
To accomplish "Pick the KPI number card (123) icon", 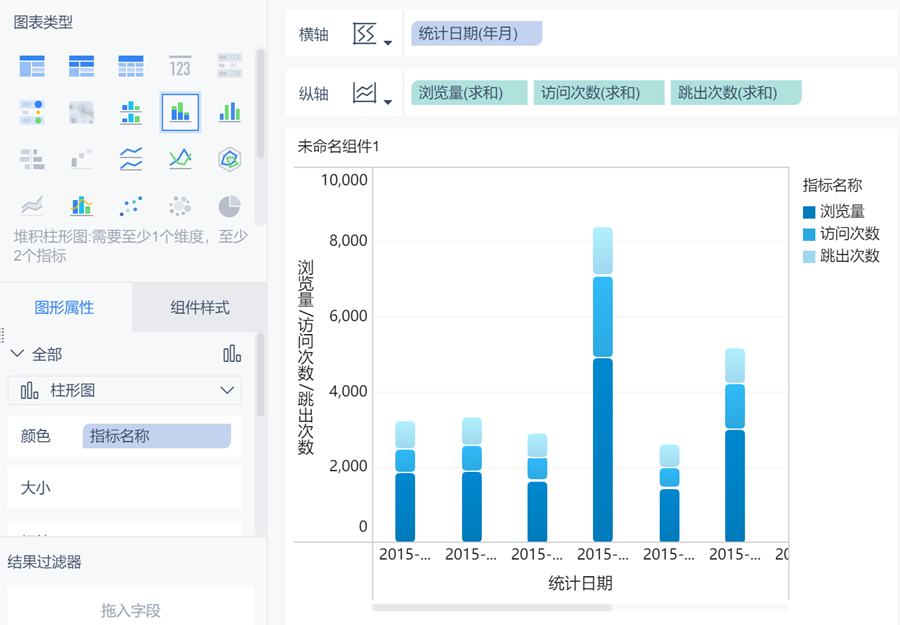I will coord(180,67).
